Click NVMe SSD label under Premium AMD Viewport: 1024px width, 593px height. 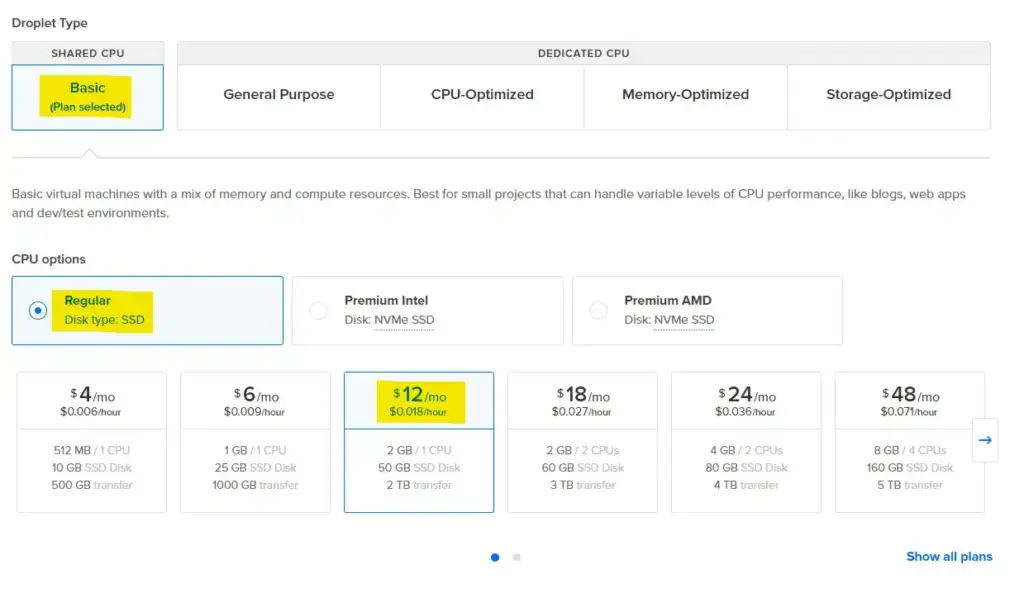point(684,320)
